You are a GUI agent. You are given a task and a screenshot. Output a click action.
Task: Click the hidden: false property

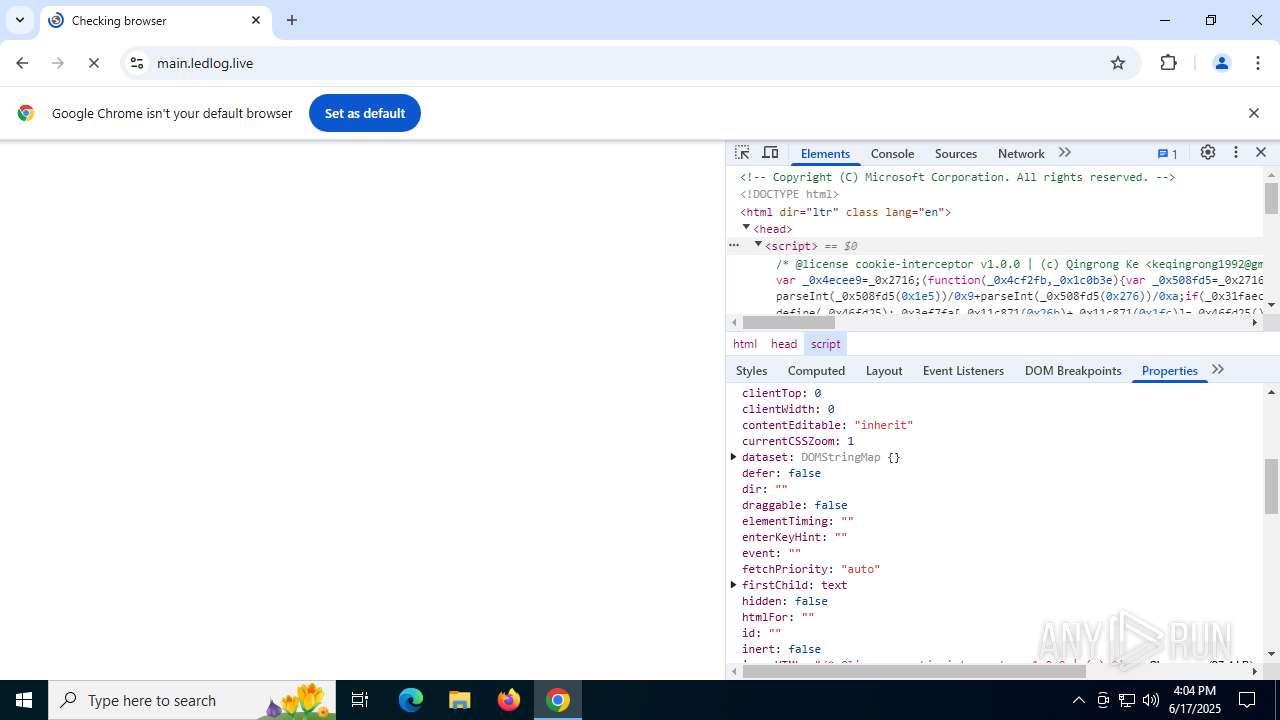point(784,601)
